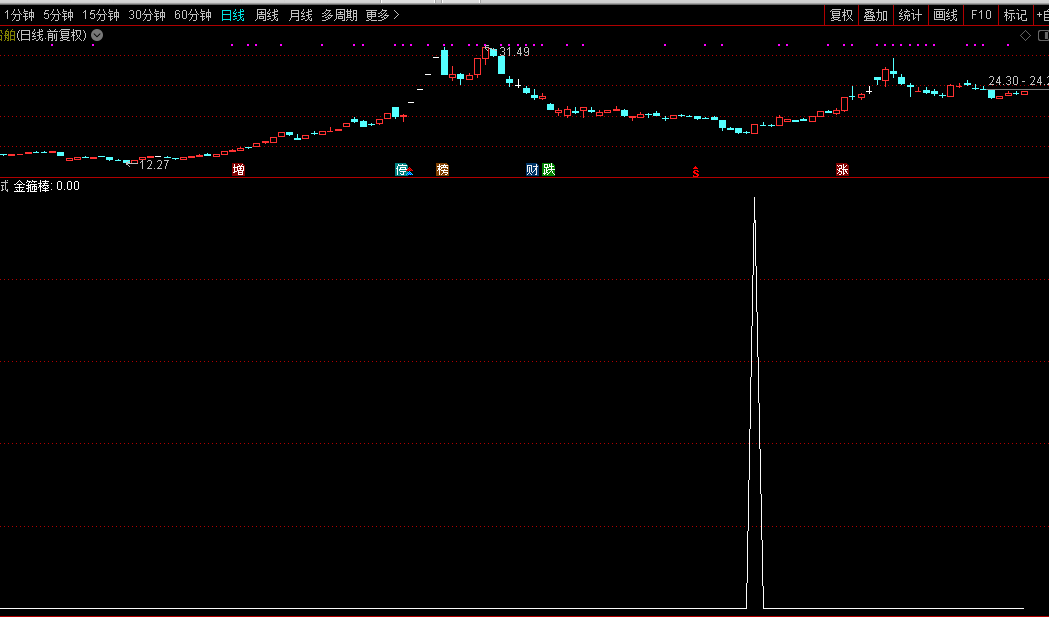Switch to 月线 monthly chart

point(300,15)
